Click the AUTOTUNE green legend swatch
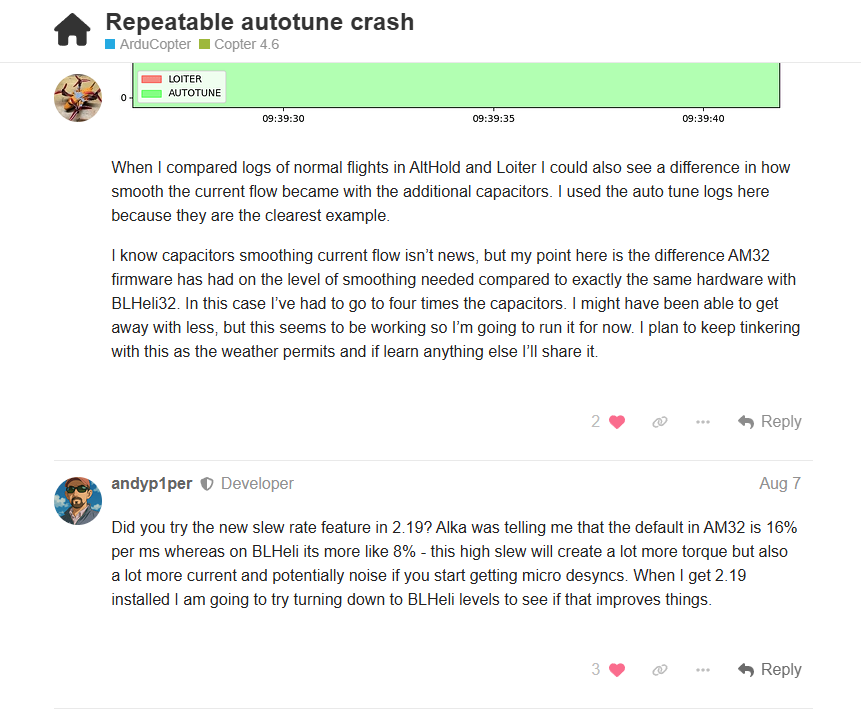861x713 pixels. pos(151,93)
